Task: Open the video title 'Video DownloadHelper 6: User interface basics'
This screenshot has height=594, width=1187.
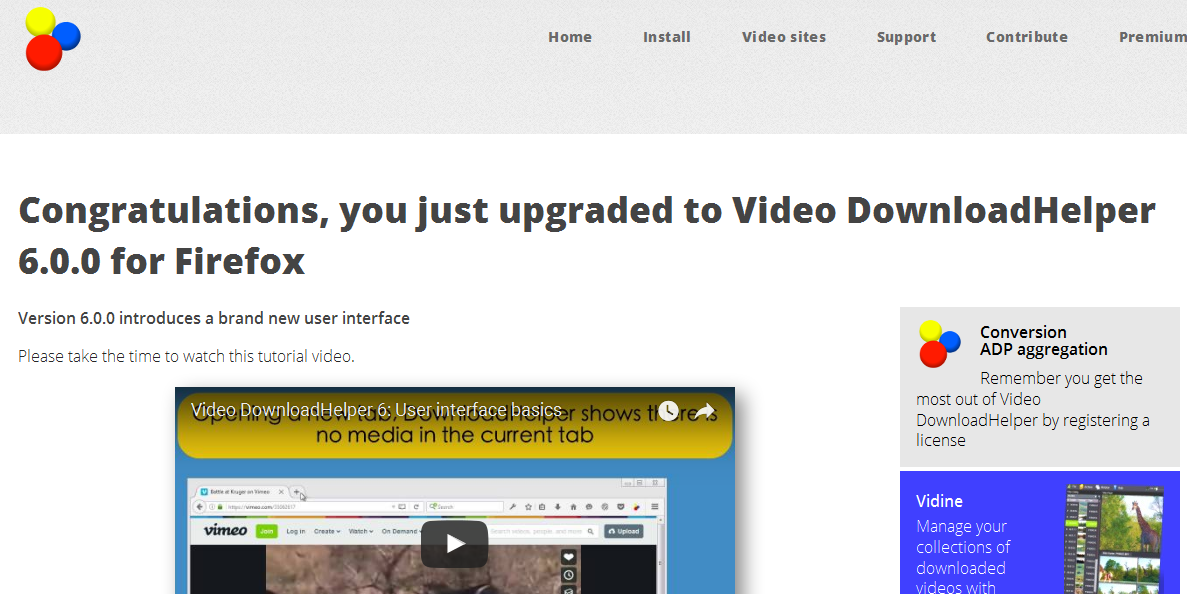Action: tap(376, 410)
